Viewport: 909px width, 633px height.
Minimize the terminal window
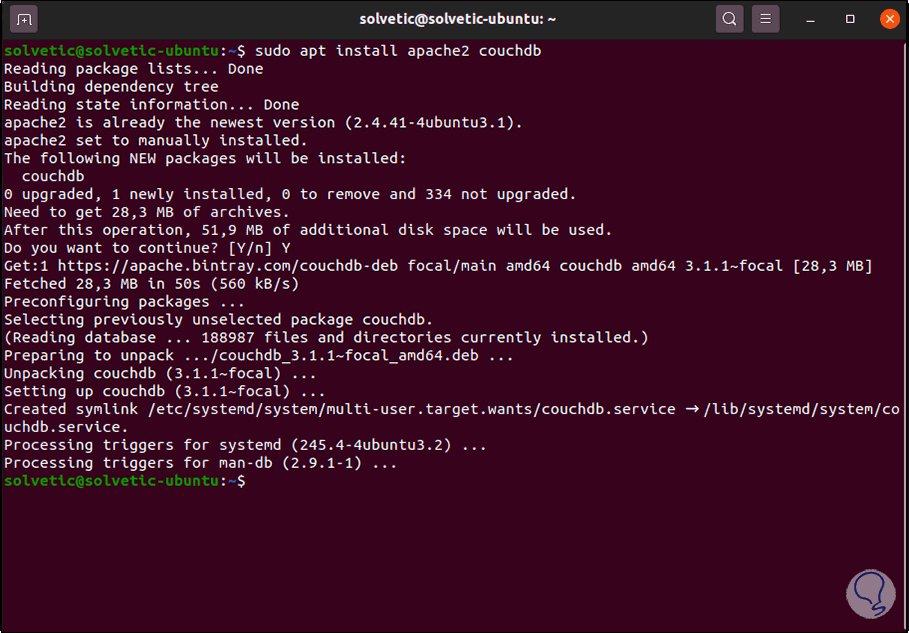point(815,18)
